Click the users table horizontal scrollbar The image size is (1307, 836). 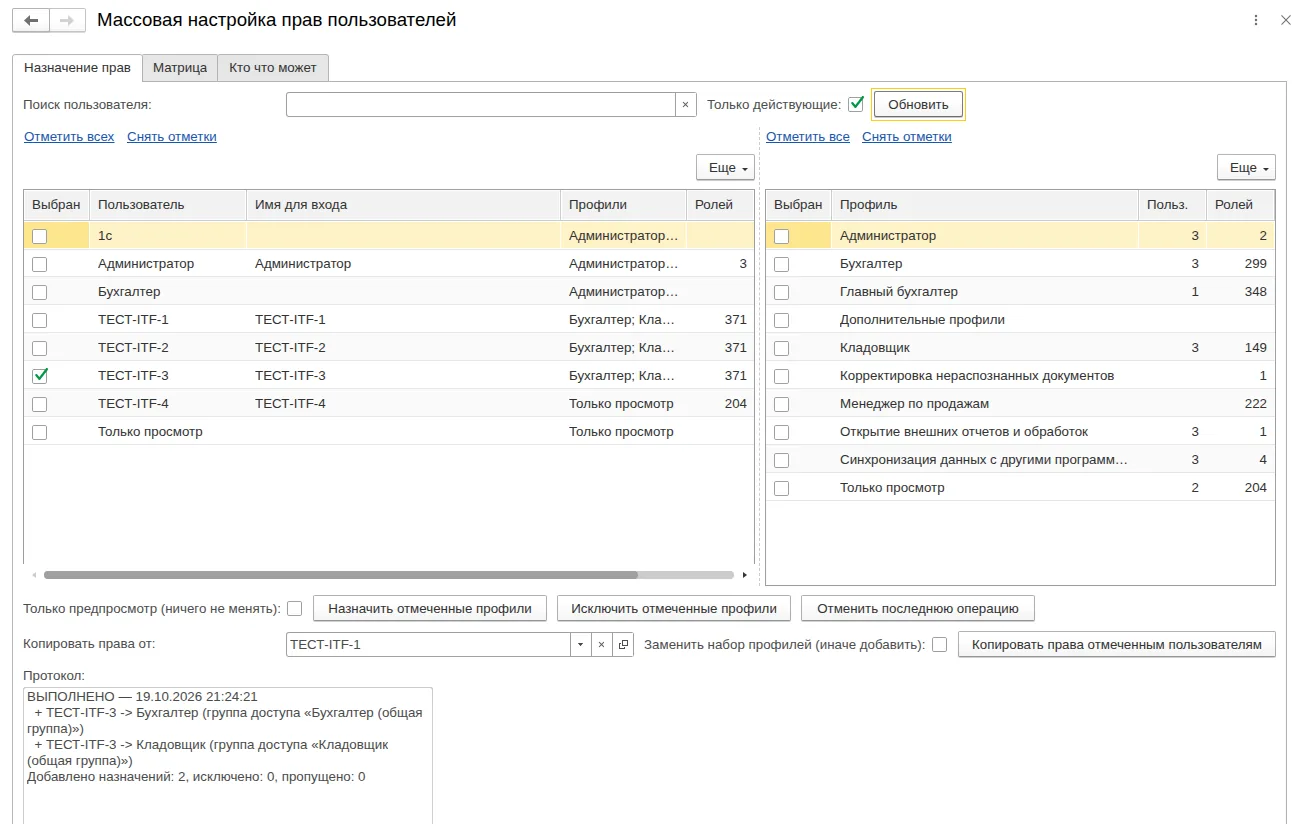coord(340,575)
